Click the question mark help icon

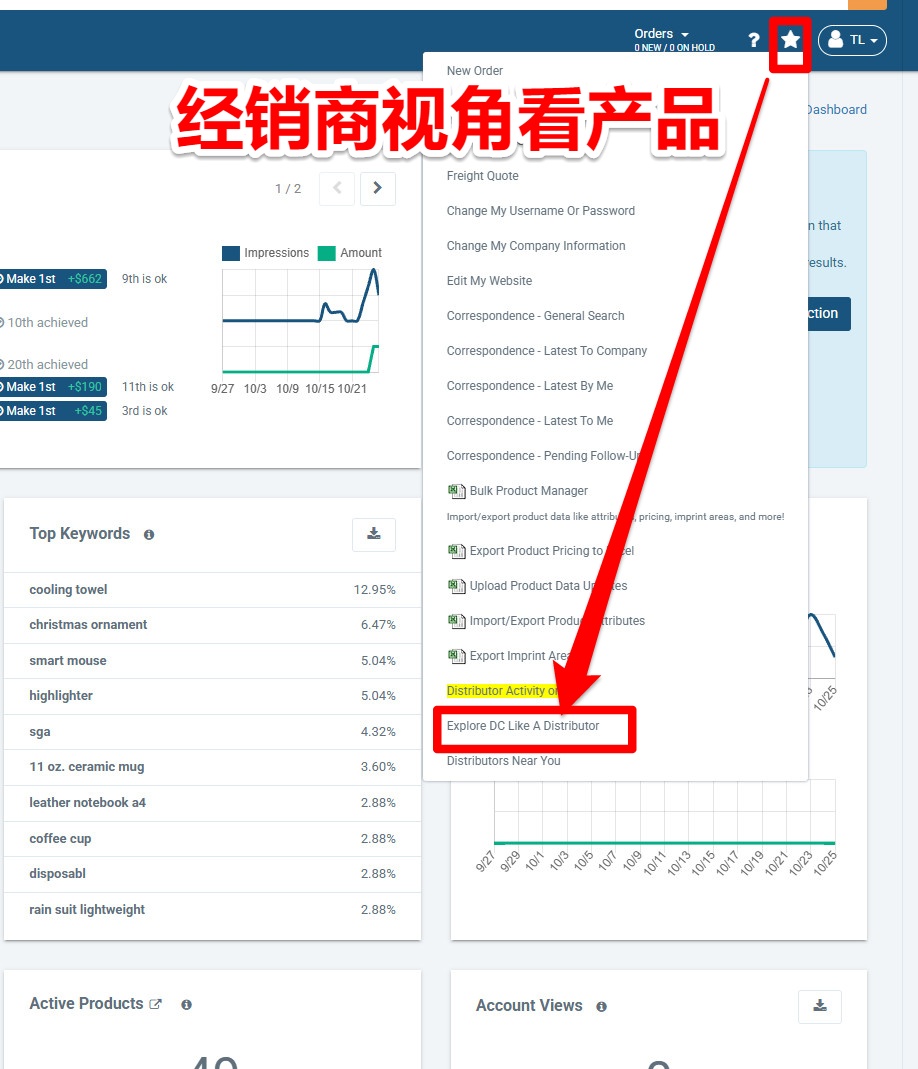(x=754, y=41)
